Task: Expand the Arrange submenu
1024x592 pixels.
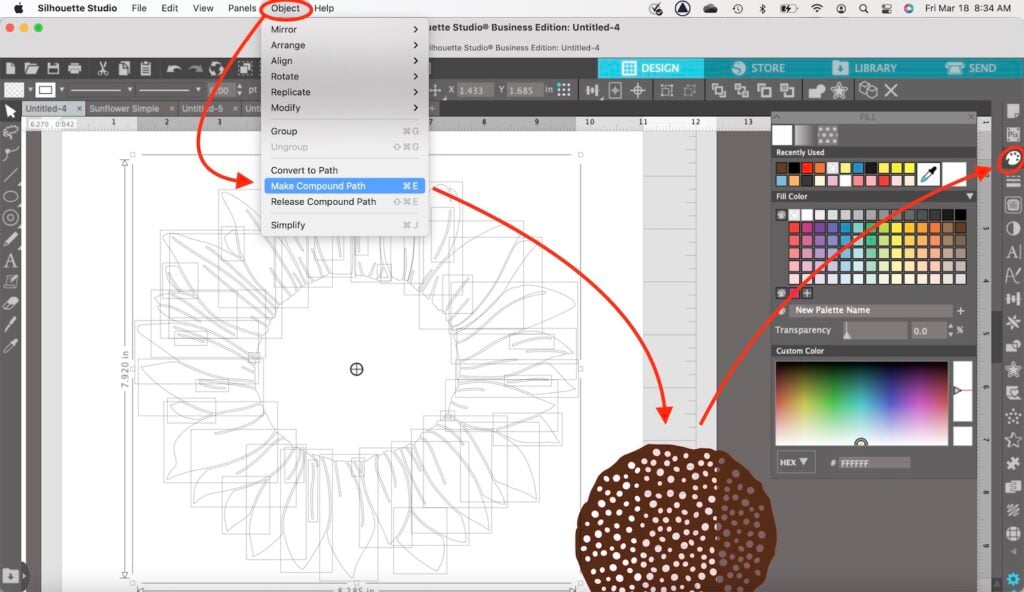Action: tap(345, 45)
